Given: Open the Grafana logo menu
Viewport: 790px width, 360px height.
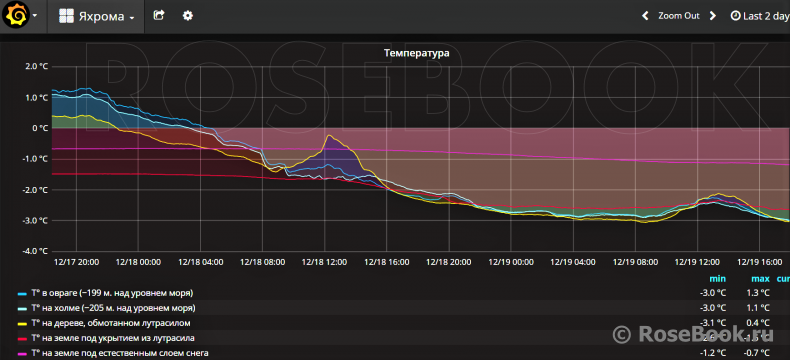Looking at the screenshot, I should [x=16, y=16].
